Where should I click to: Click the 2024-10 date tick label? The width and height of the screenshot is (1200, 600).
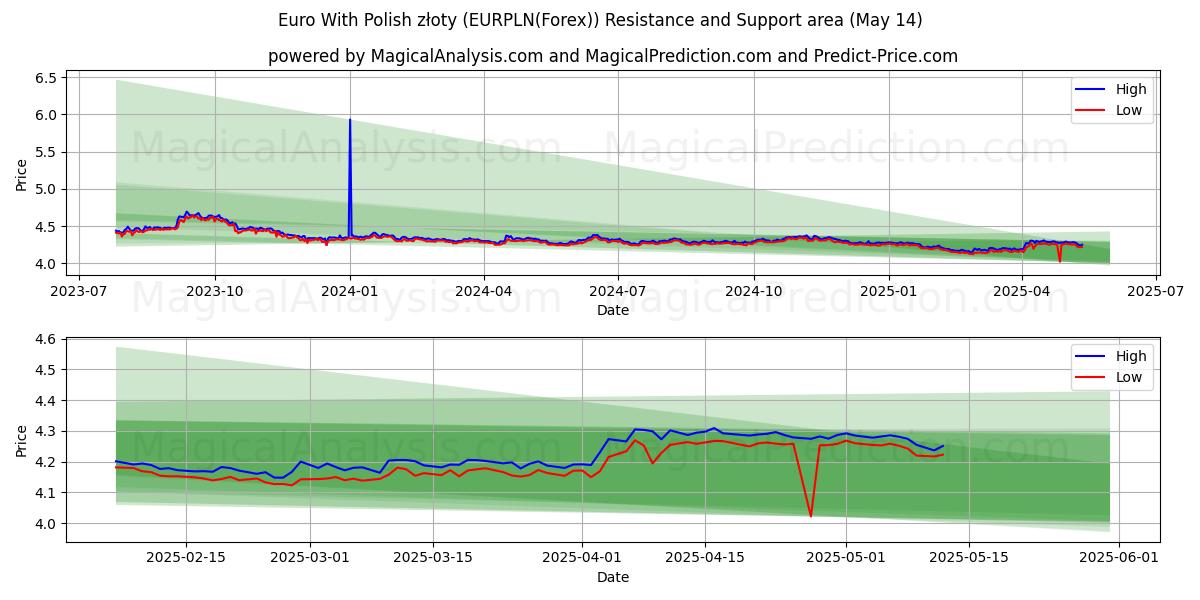pyautogui.click(x=753, y=290)
